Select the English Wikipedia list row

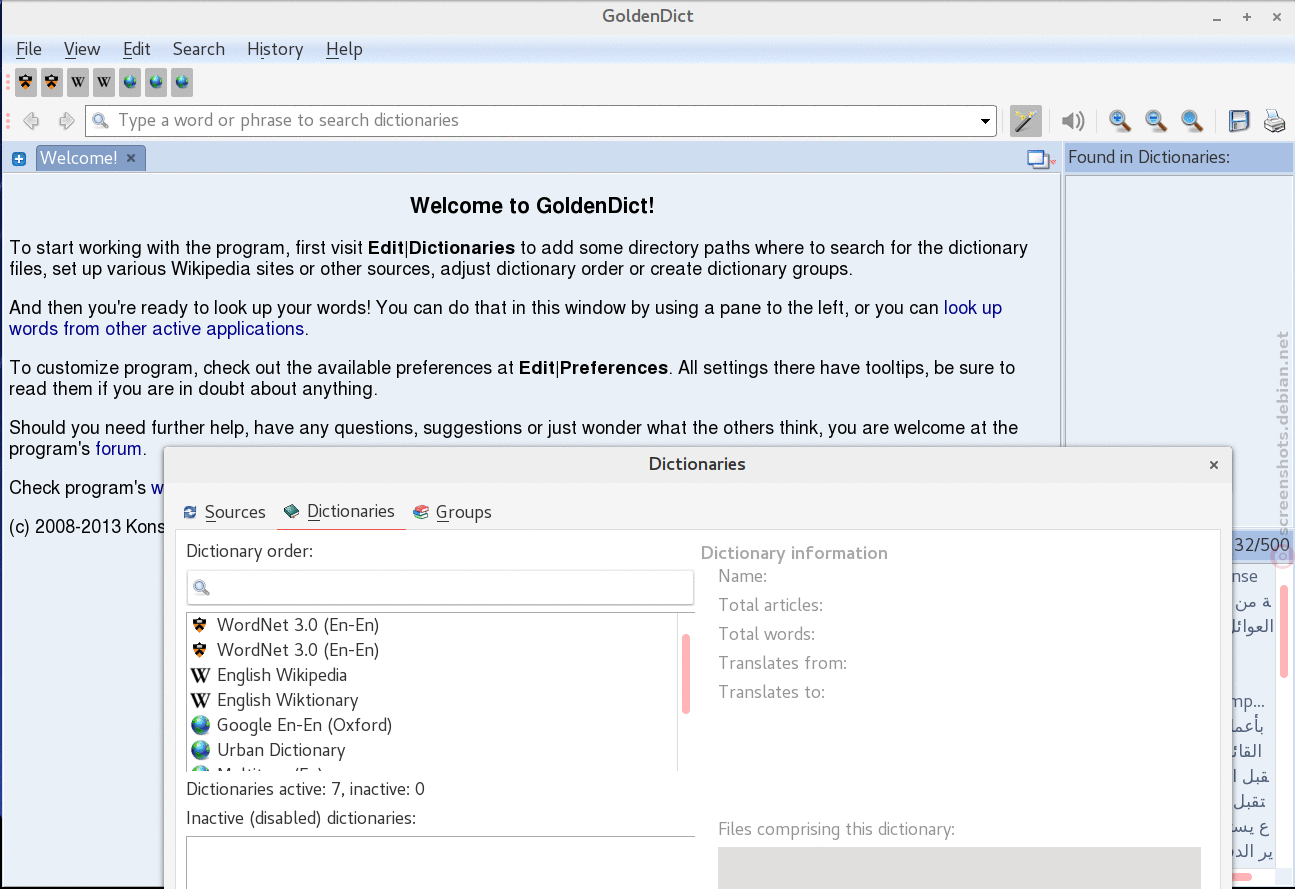432,675
